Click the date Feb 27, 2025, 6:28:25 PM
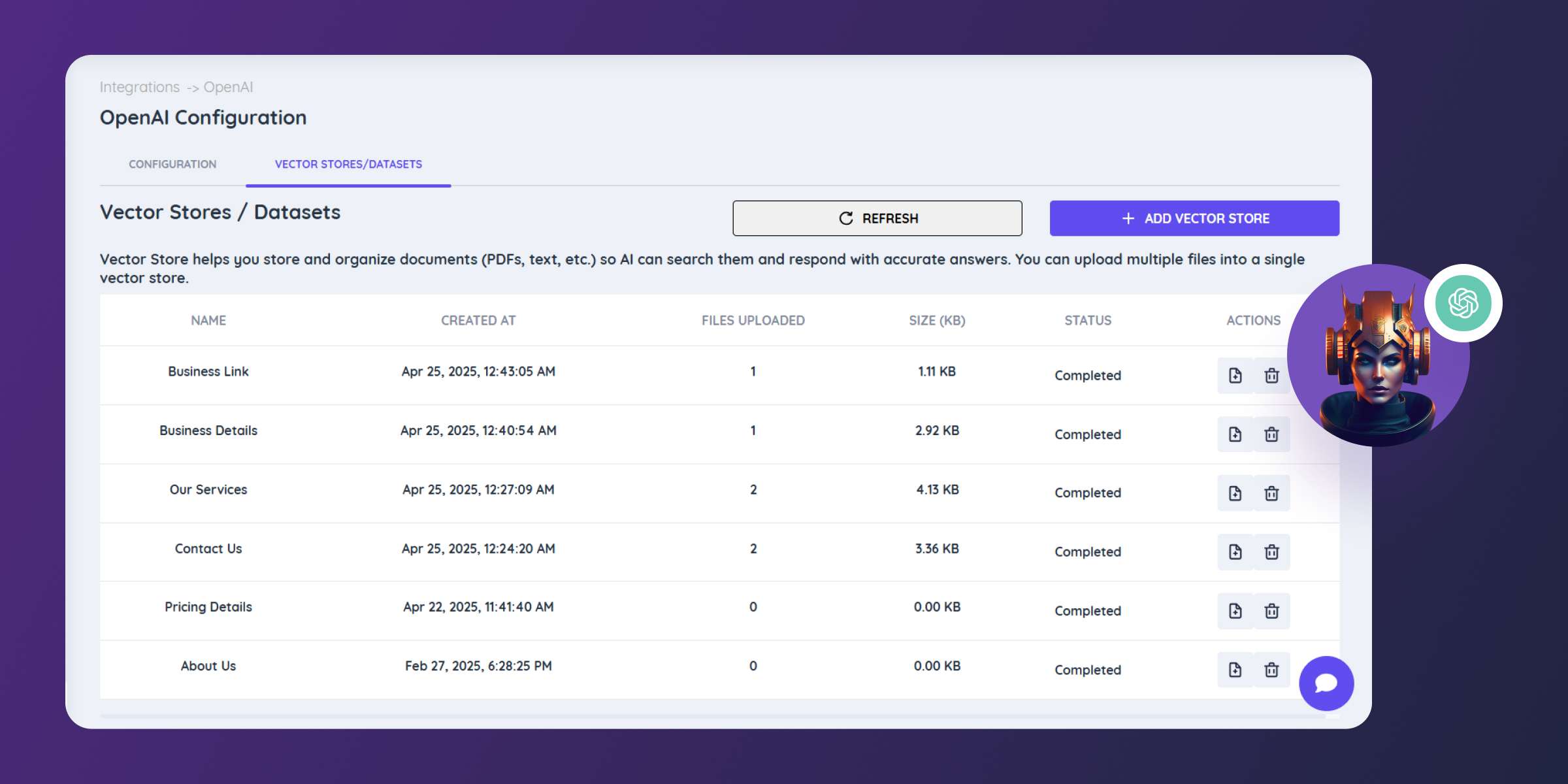The width and height of the screenshot is (1568, 784). (x=478, y=666)
